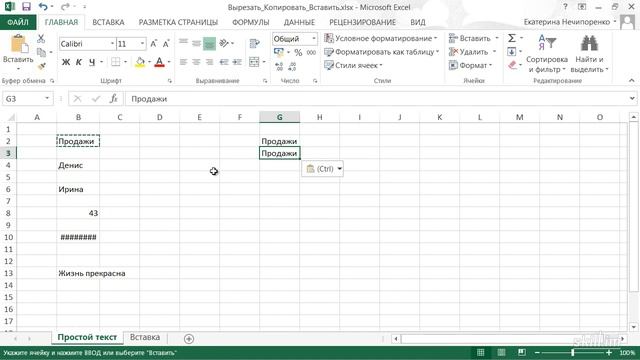640x360 pixels.
Task: Click the Merge and Center icon
Action: click(254, 62)
